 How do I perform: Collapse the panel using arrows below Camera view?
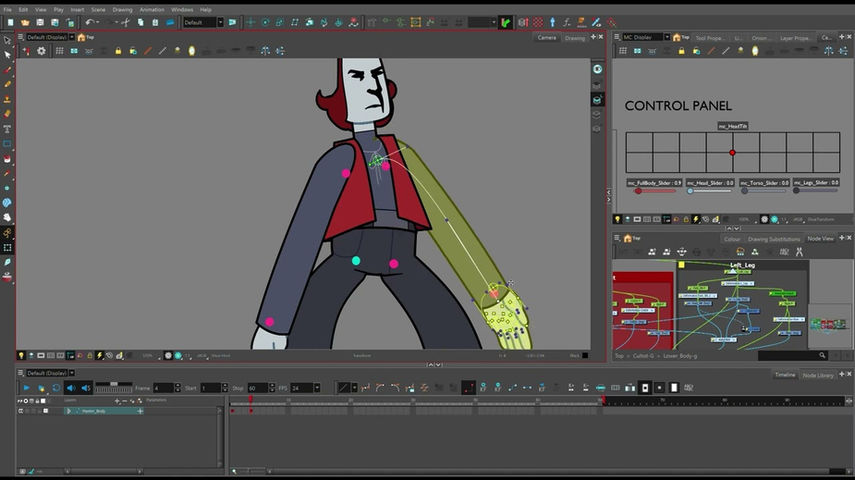(434, 364)
